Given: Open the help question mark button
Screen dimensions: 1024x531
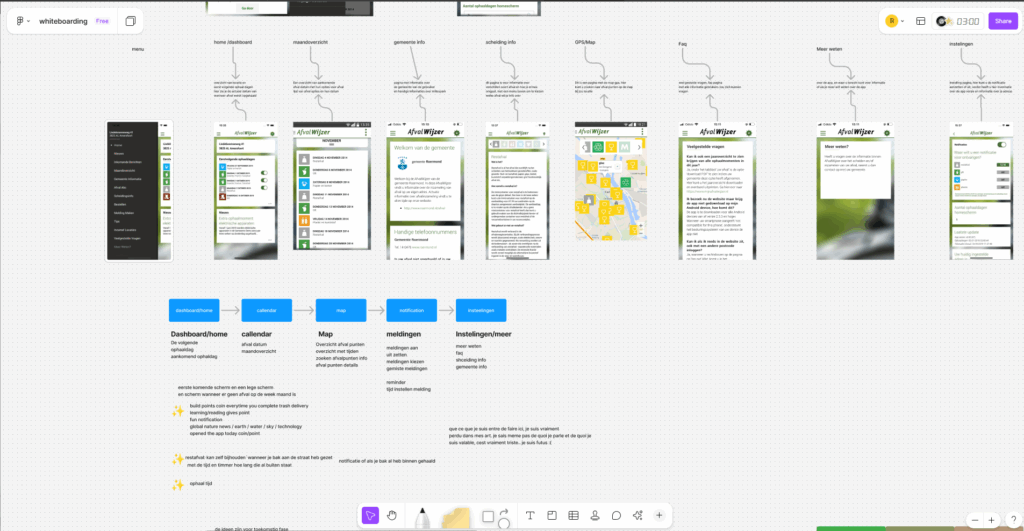Looking at the screenshot, I should pos(1012,519).
